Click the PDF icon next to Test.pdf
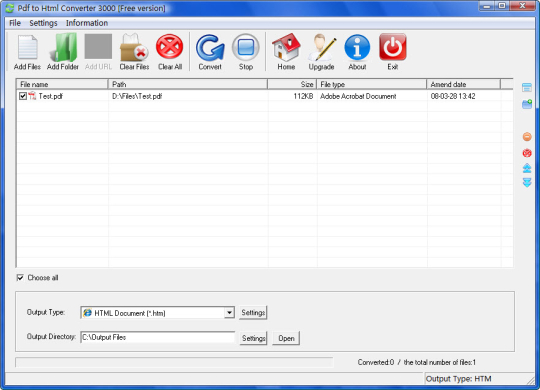This screenshot has height=390, width=540. coord(32,96)
